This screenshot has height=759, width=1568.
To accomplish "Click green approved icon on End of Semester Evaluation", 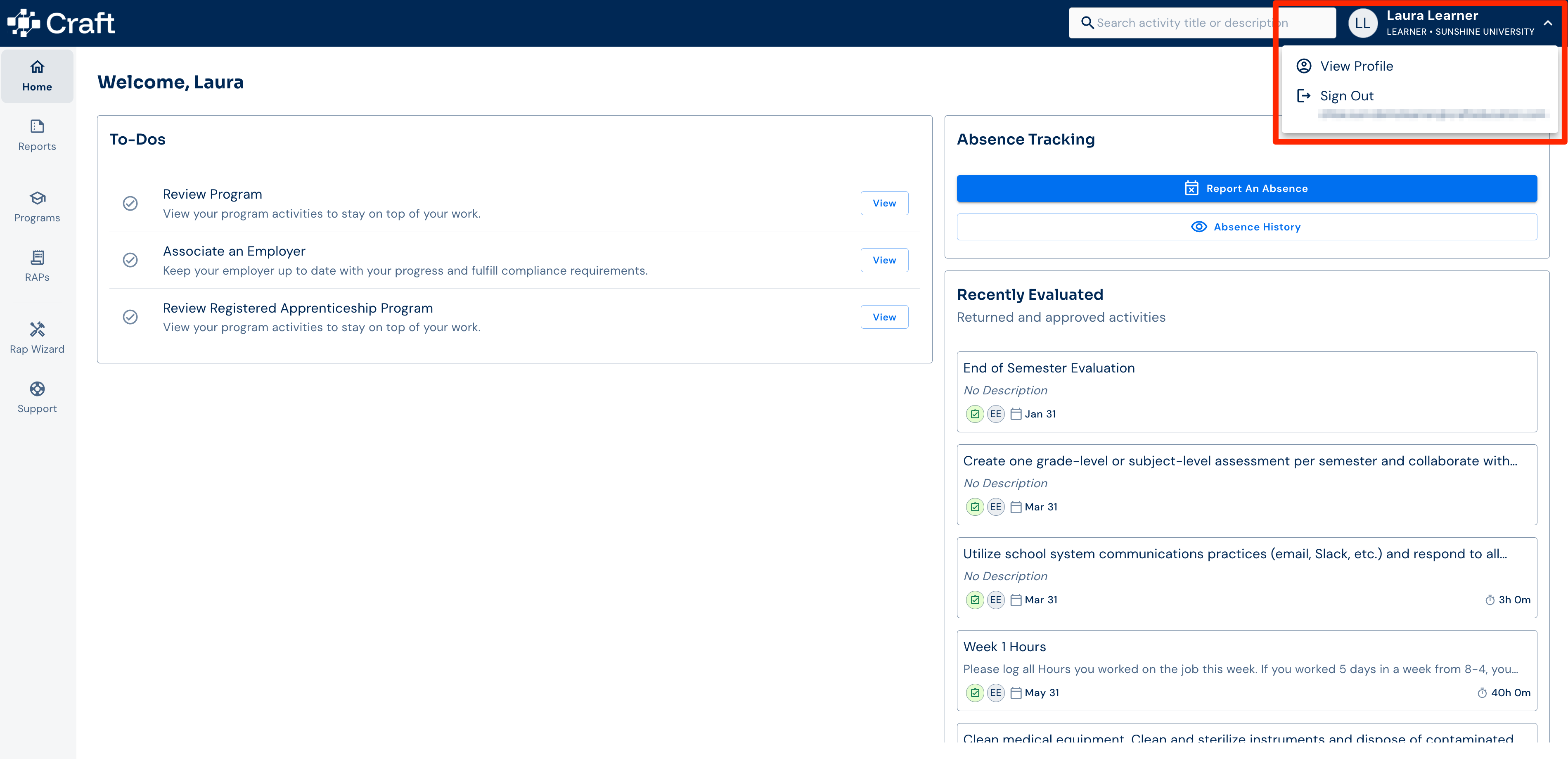I will click(975, 414).
